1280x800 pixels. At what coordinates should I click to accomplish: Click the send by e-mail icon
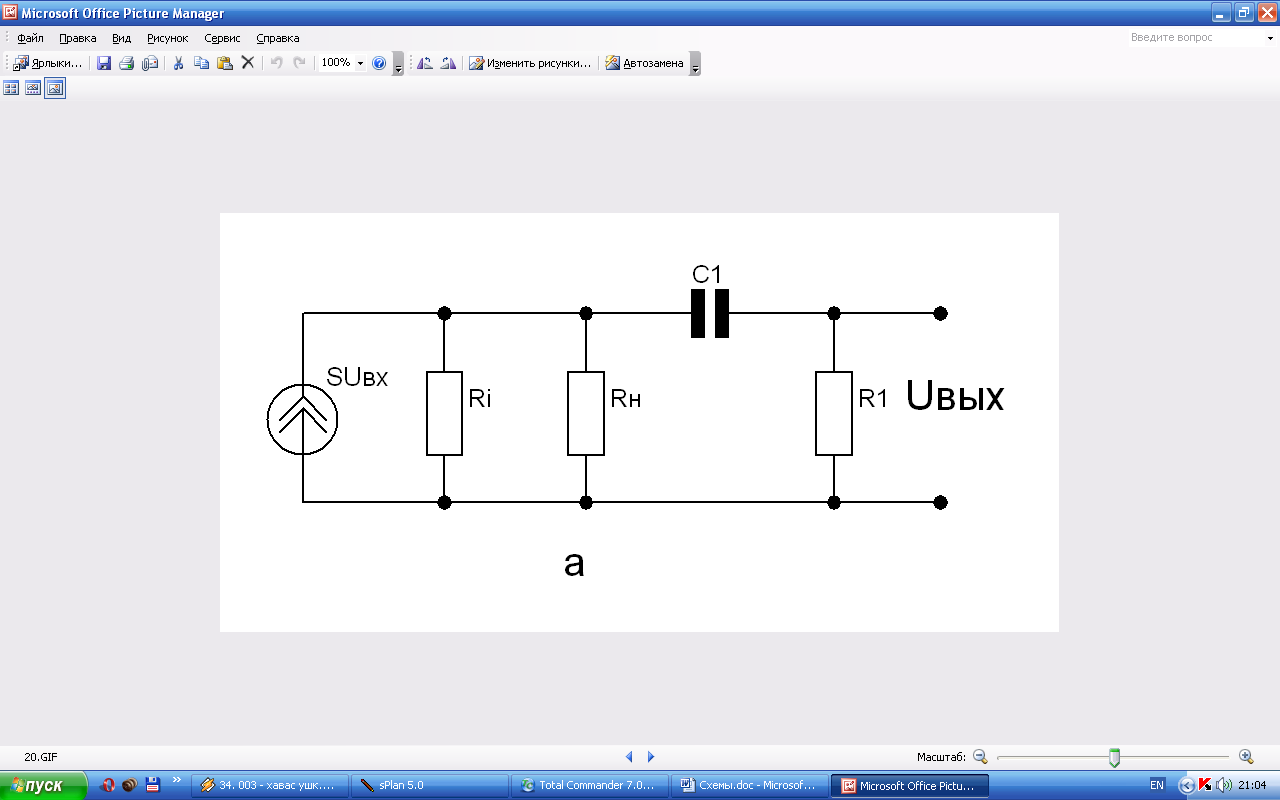[x=150, y=63]
